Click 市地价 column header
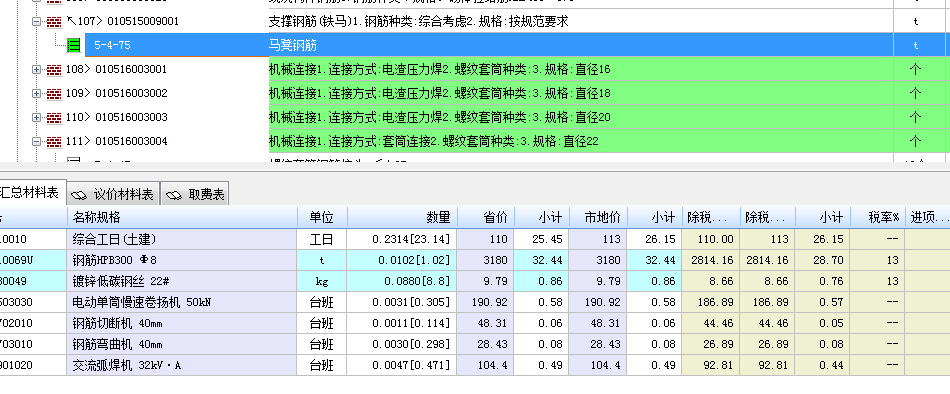950x394 pixels. pos(598,217)
